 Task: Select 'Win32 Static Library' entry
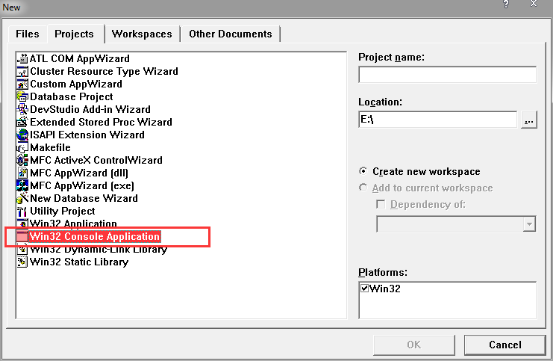coord(79,262)
